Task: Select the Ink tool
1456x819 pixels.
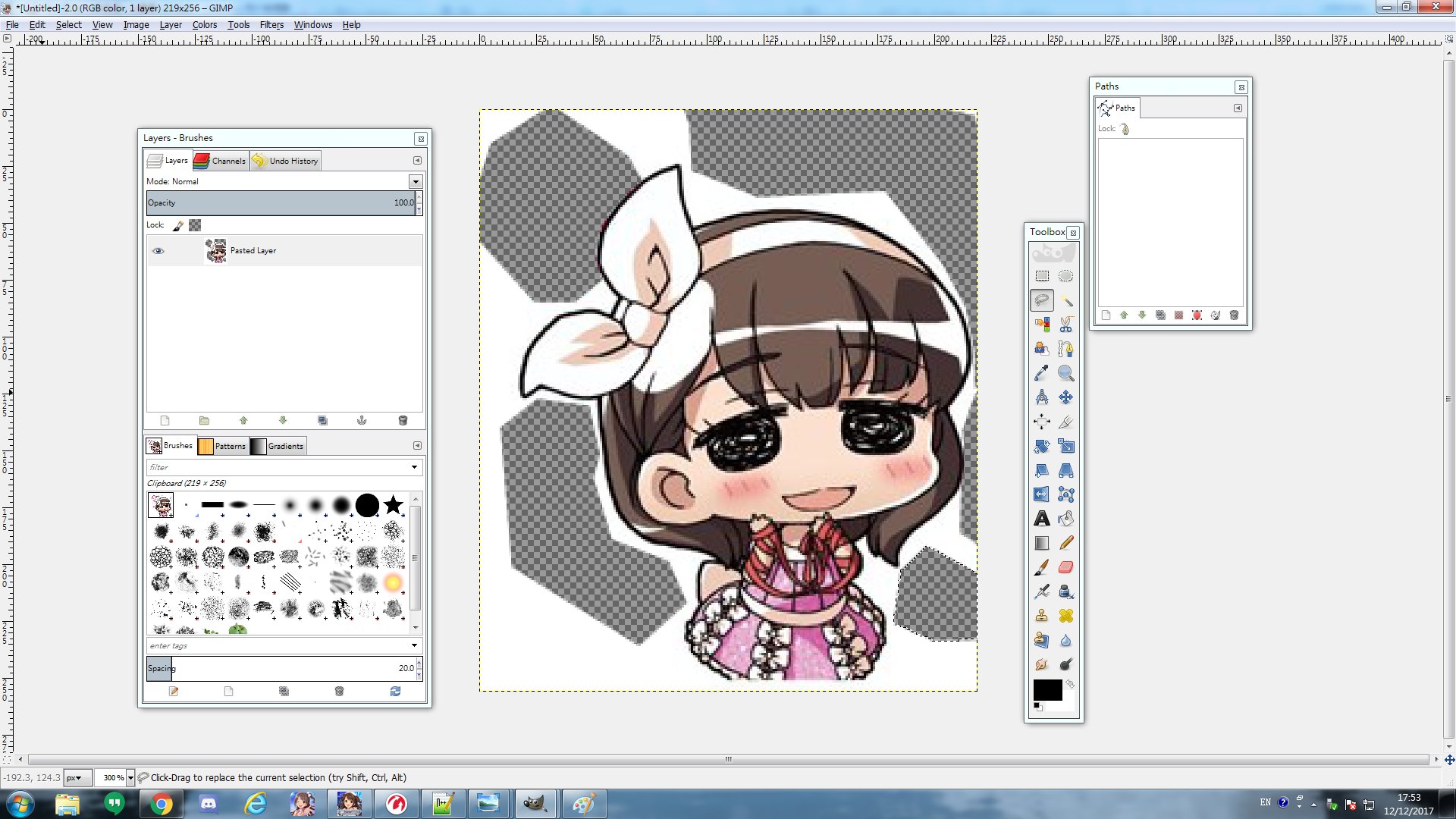Action: pyautogui.click(x=1065, y=591)
